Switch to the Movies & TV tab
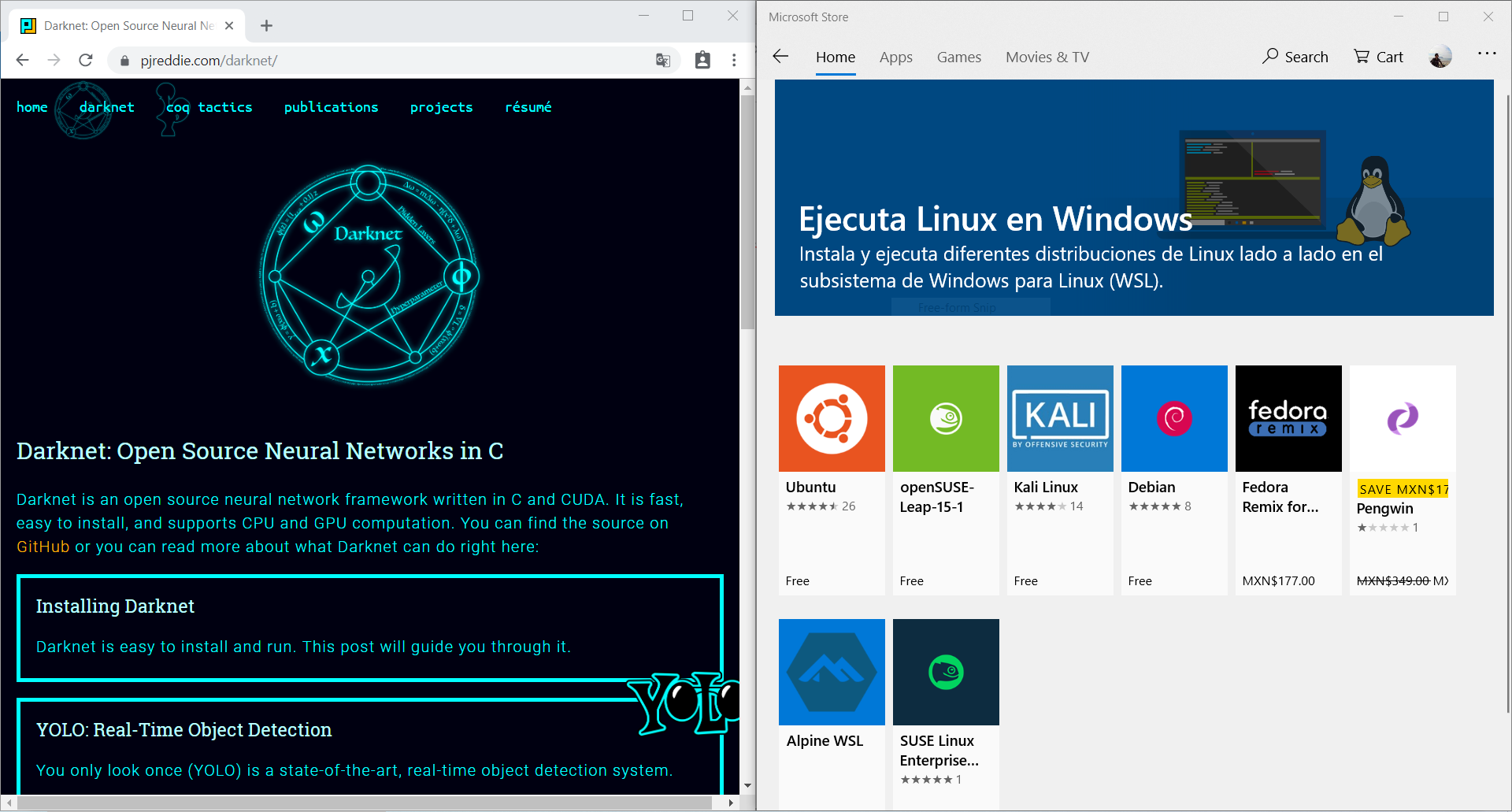Viewport: 1512px width, 812px height. (1047, 57)
